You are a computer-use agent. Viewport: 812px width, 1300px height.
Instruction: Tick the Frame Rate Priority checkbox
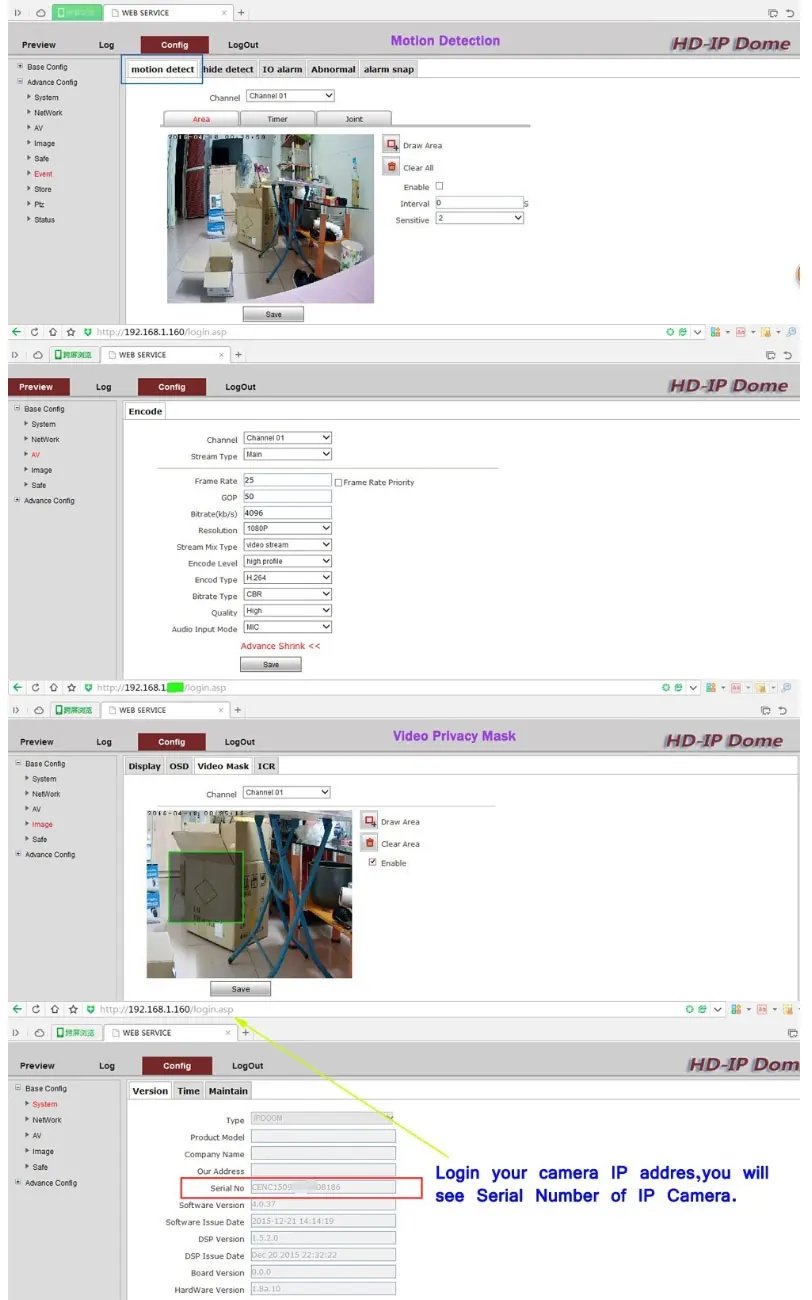tap(338, 482)
